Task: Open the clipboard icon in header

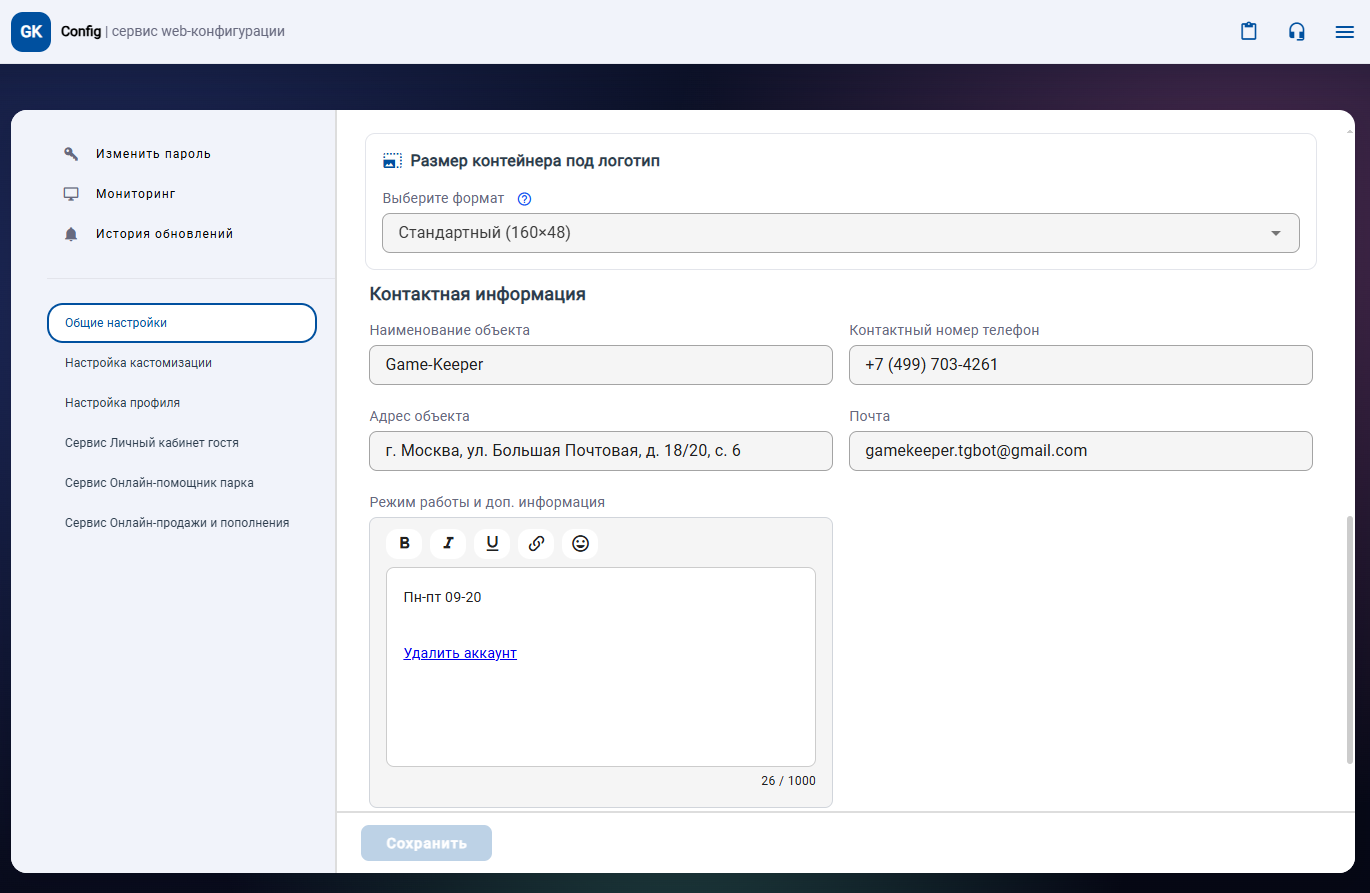Action: pyautogui.click(x=1248, y=32)
